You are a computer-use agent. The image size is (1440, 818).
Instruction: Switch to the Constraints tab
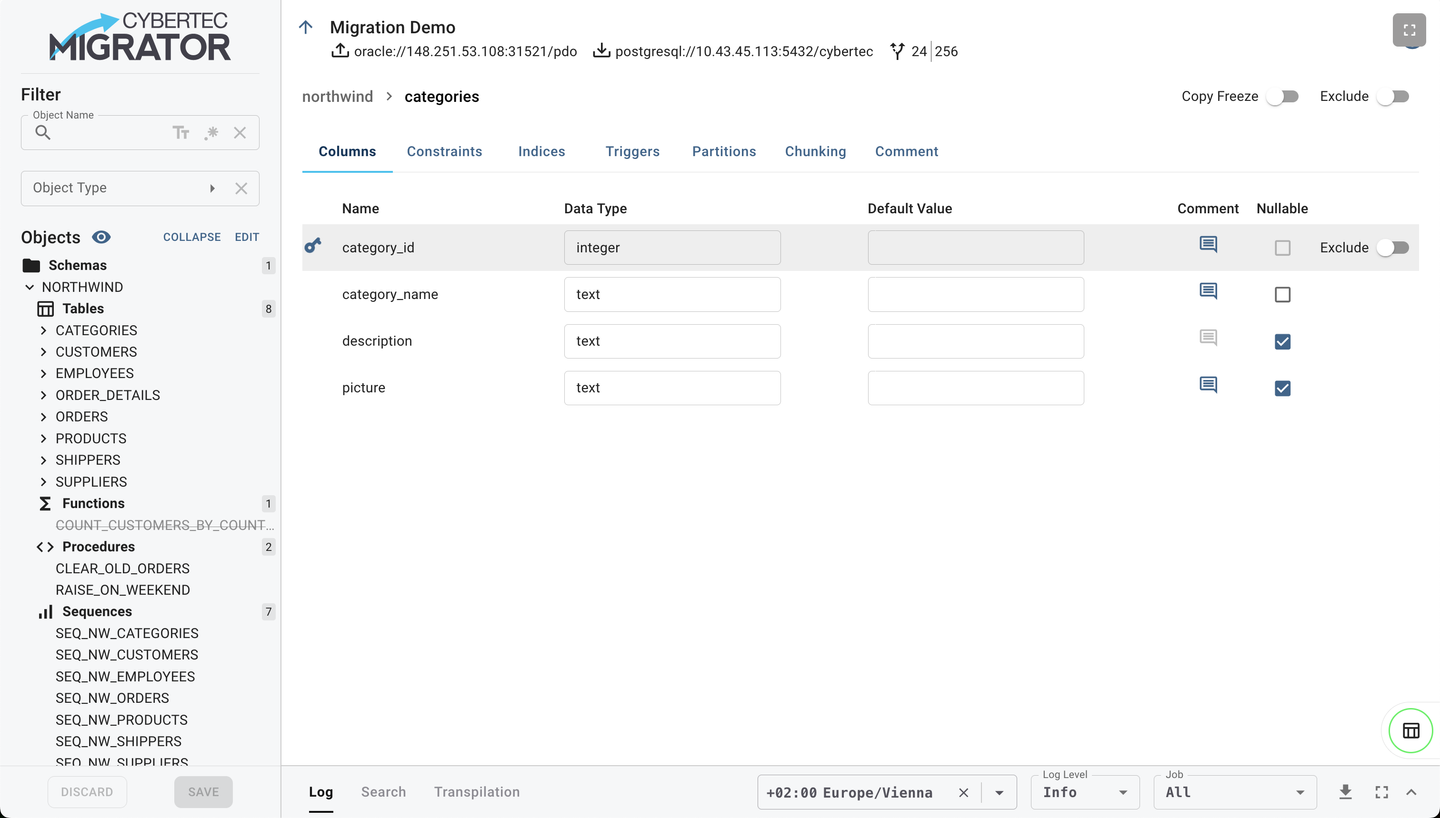[x=444, y=152]
